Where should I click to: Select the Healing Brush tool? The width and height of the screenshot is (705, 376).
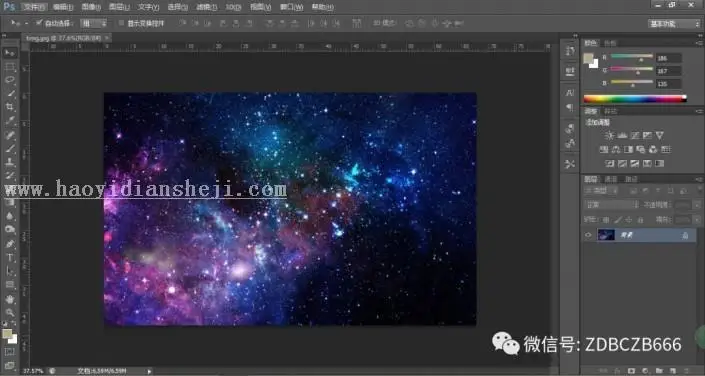[10, 134]
